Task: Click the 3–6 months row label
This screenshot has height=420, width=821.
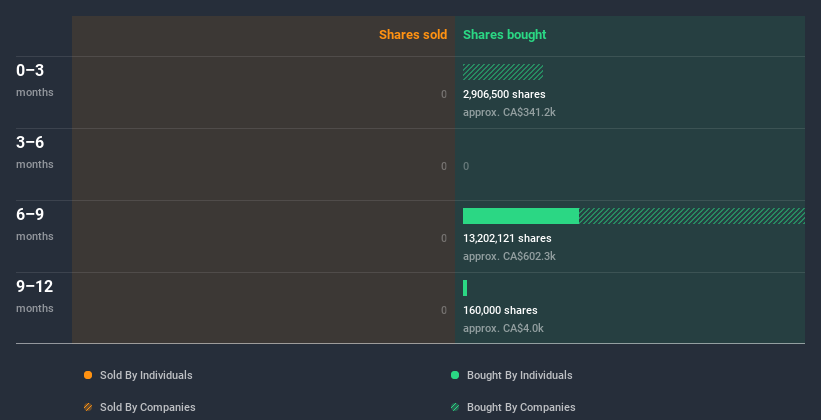Action: click(35, 152)
